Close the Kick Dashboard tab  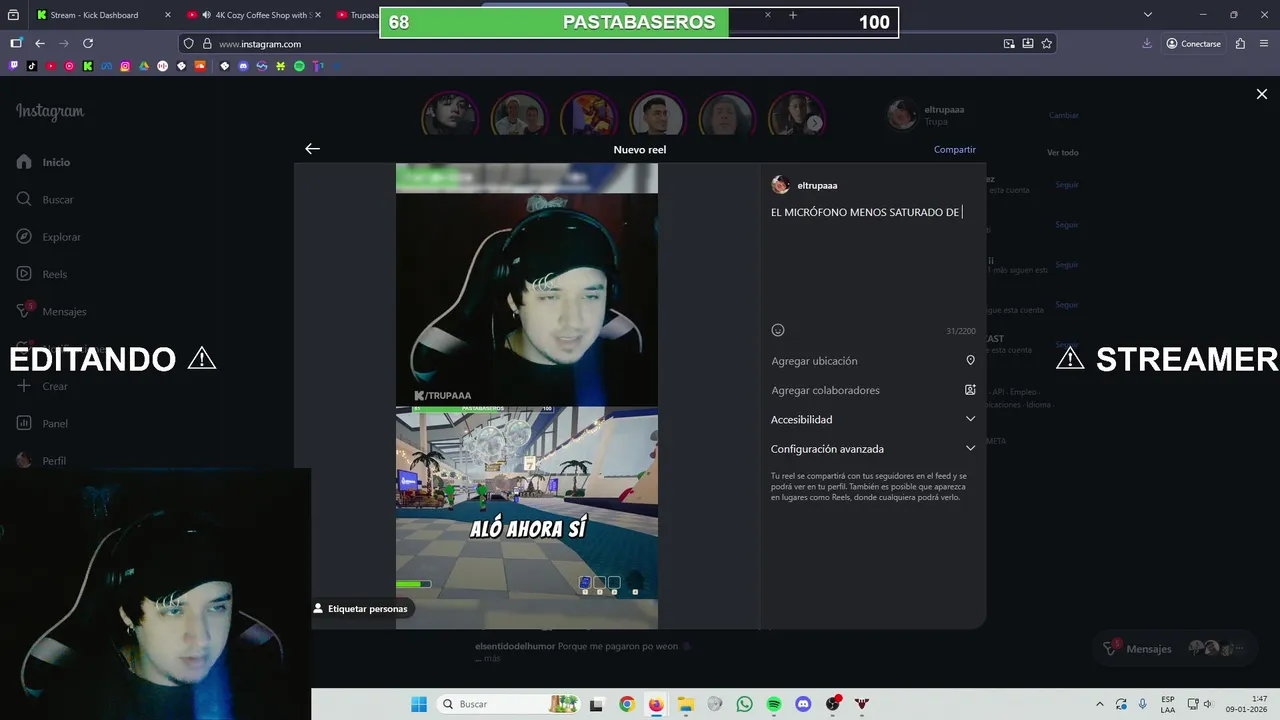(x=167, y=15)
